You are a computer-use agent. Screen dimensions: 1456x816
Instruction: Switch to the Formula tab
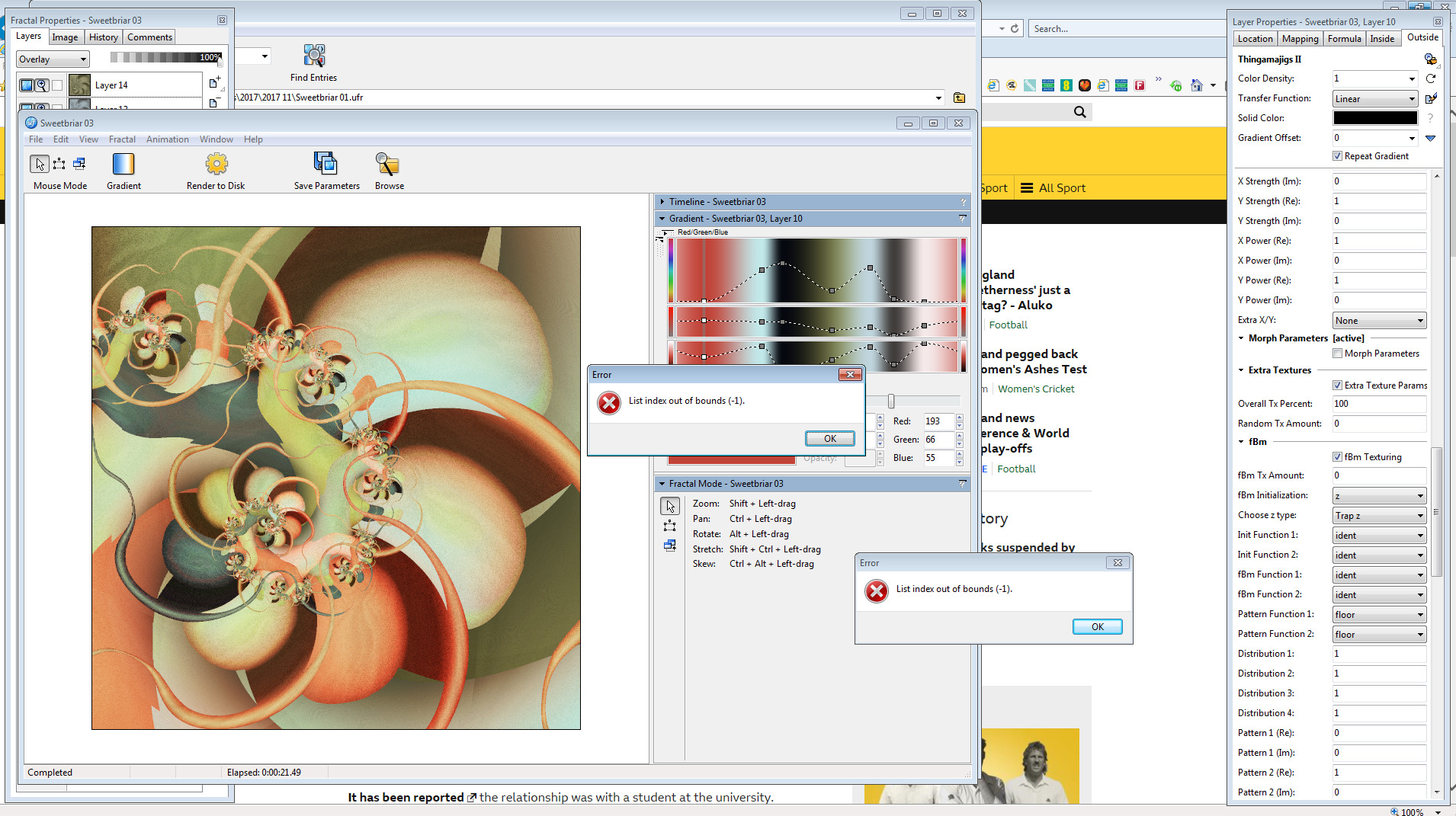[x=1344, y=39]
